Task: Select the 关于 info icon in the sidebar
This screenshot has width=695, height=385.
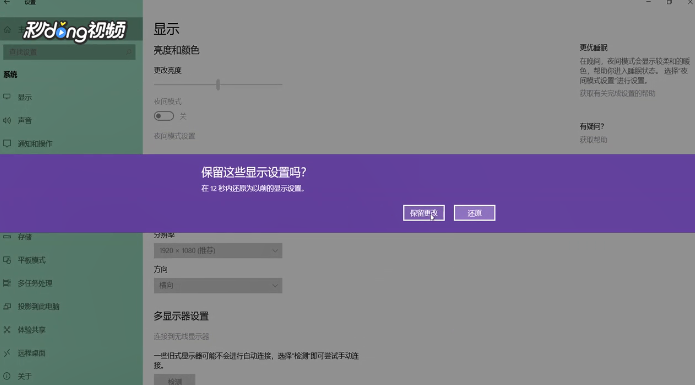Action: pyautogui.click(x=7, y=376)
